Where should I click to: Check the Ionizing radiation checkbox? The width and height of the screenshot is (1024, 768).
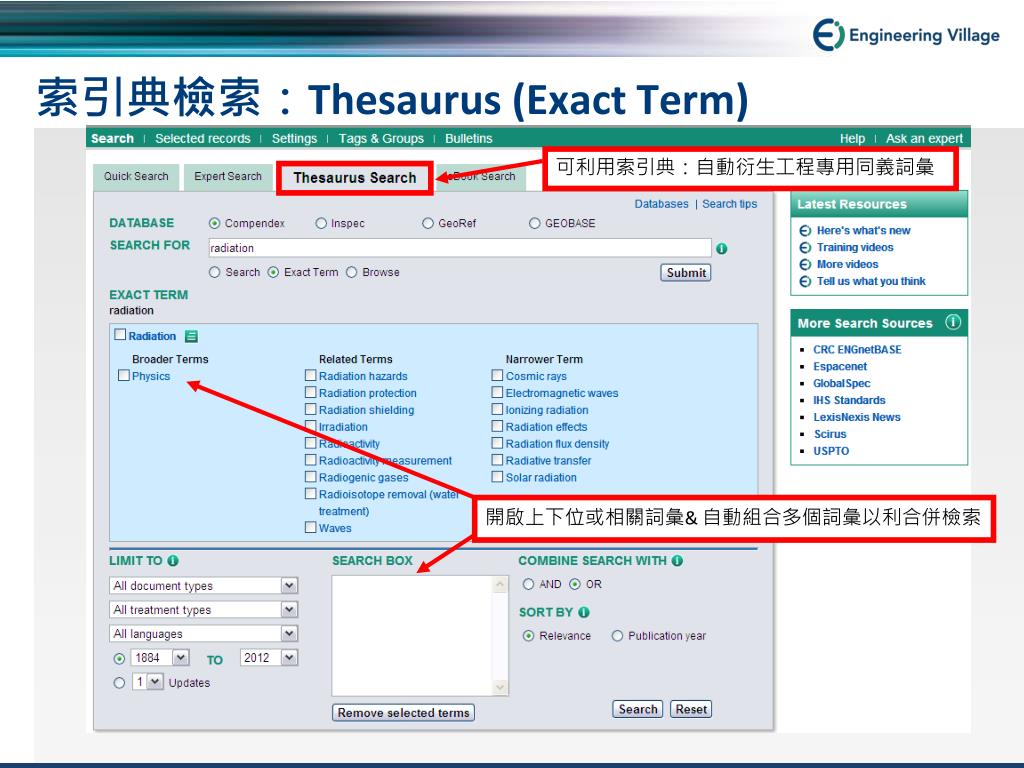(x=498, y=409)
